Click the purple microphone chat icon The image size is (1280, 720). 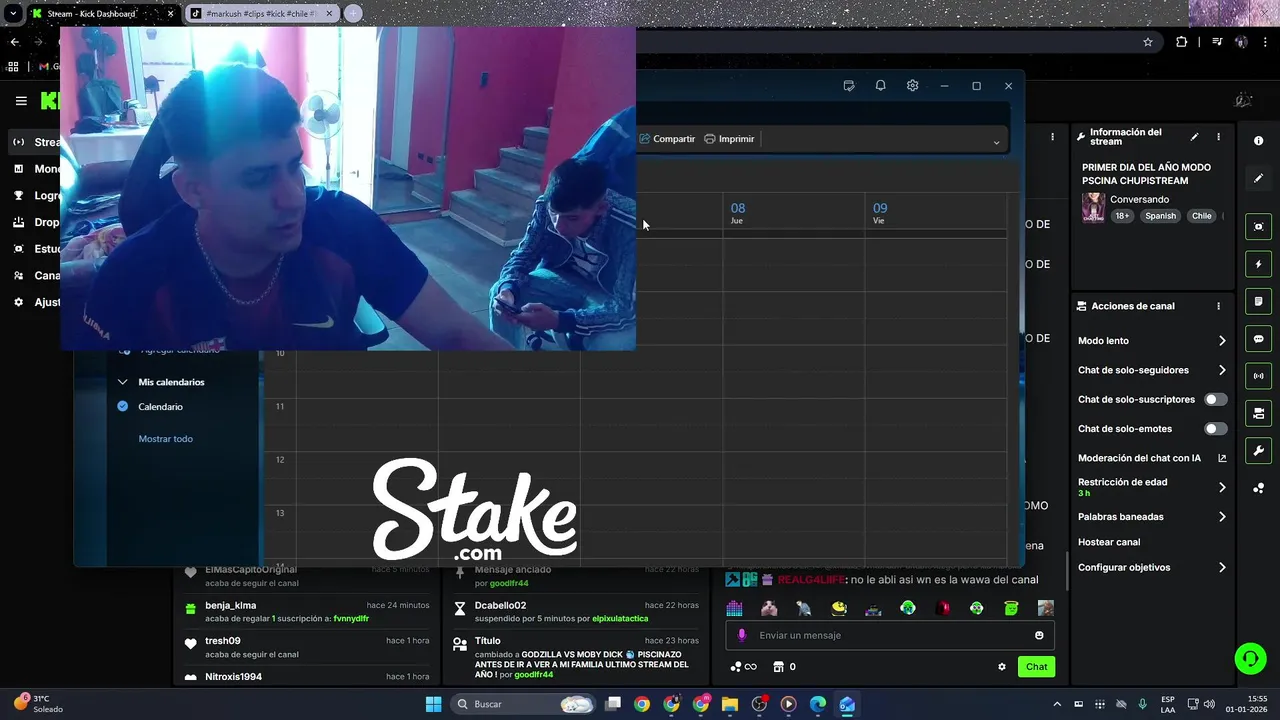click(742, 635)
